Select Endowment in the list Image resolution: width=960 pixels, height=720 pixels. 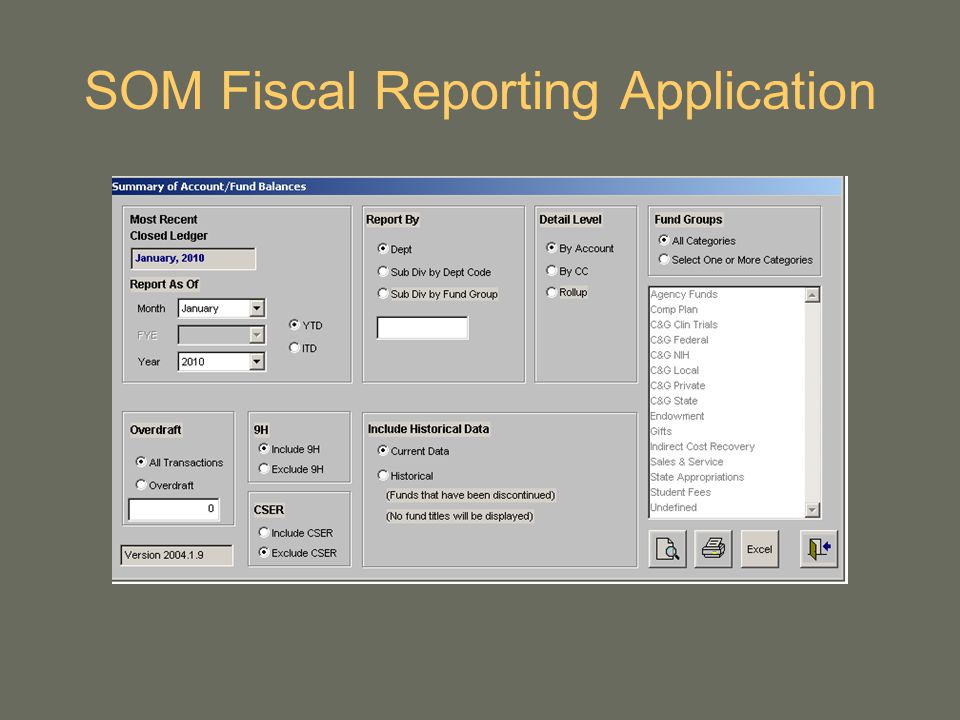(x=727, y=416)
